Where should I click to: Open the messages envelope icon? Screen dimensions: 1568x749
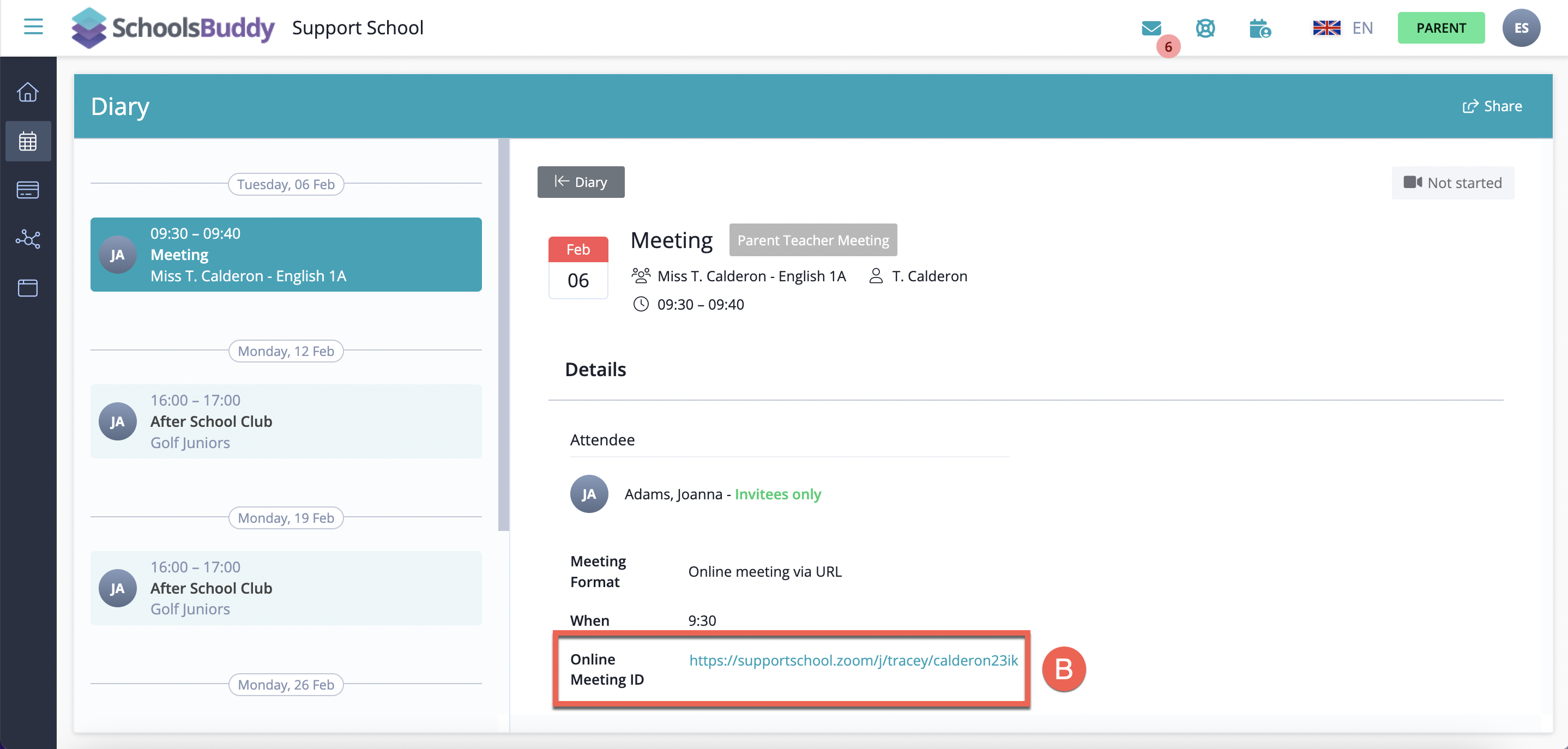[x=1151, y=28]
